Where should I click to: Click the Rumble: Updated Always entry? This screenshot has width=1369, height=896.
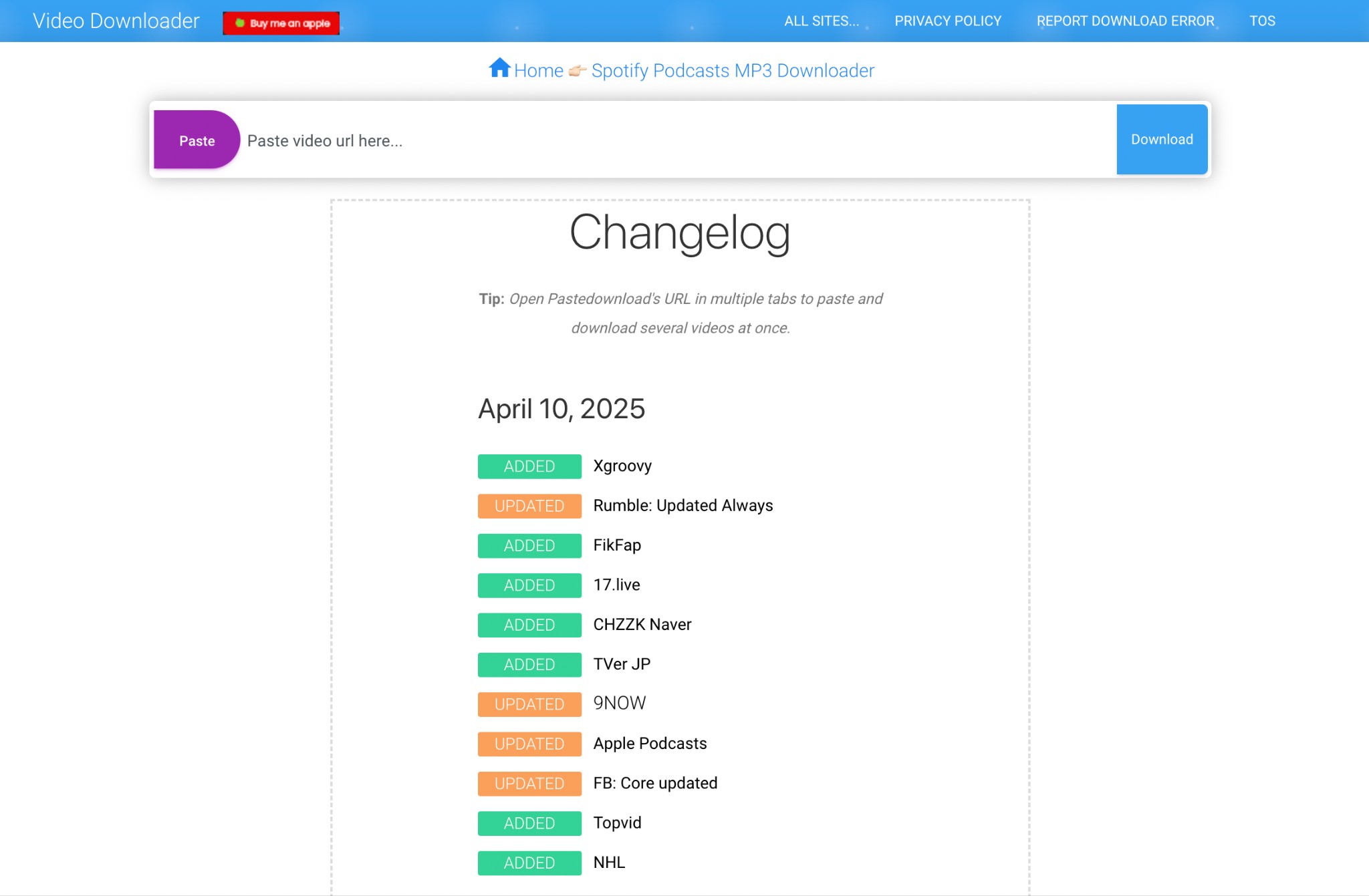click(x=683, y=505)
